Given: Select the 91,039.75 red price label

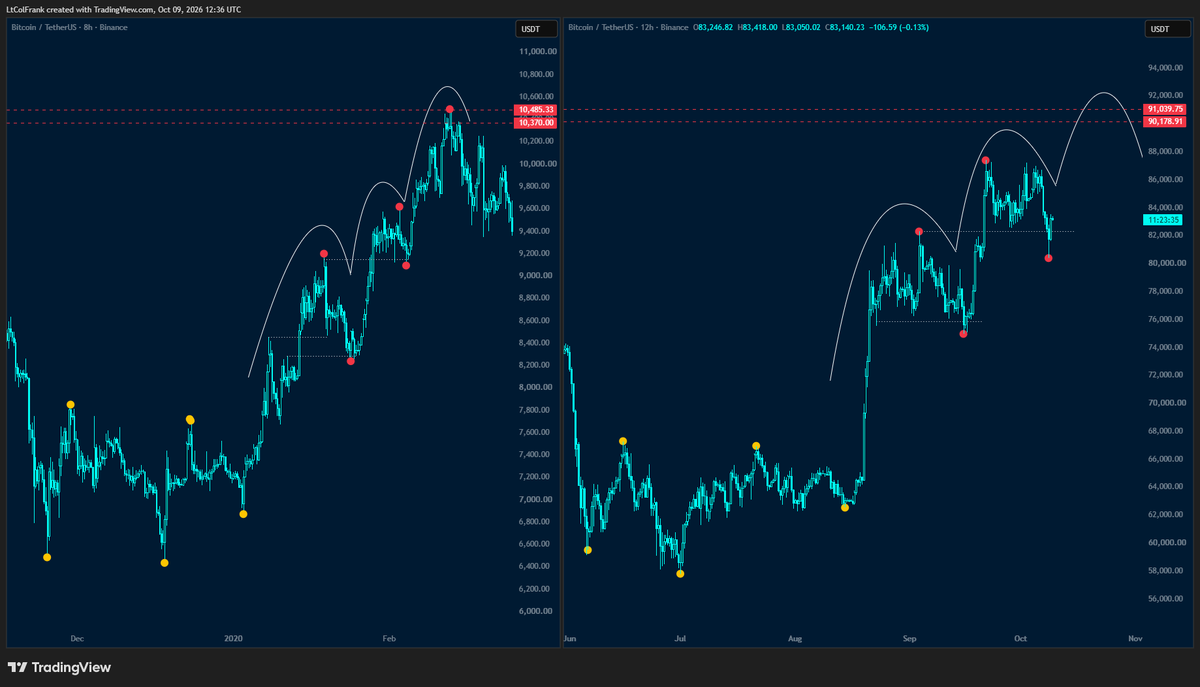Looking at the screenshot, I should click(1166, 109).
